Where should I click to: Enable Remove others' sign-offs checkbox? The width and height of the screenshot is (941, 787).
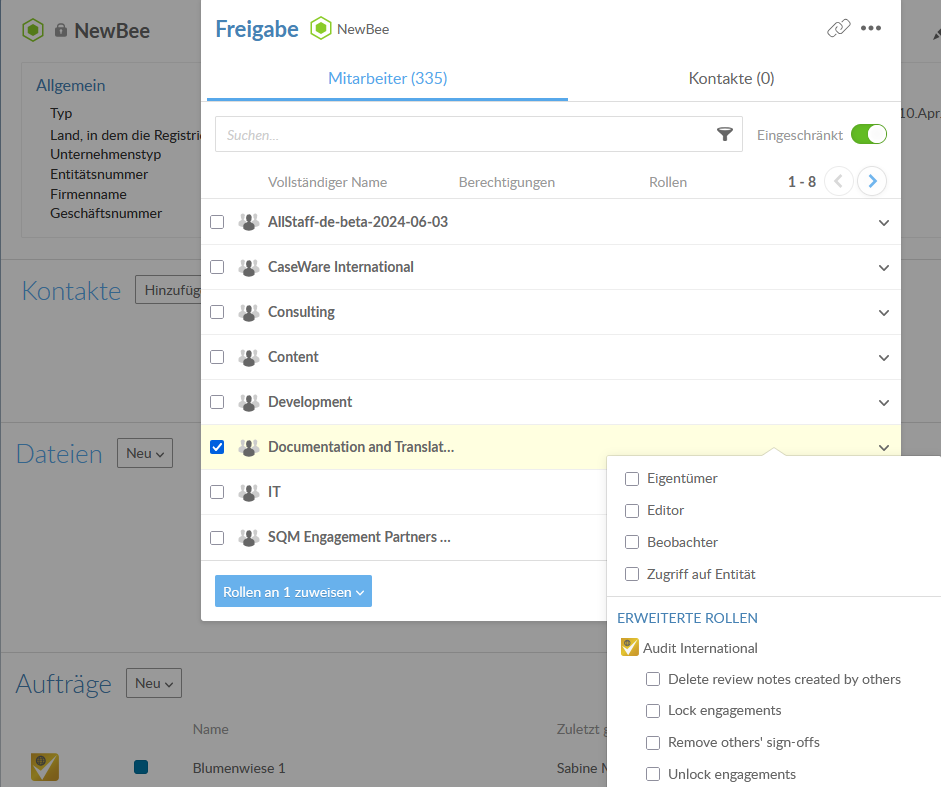coord(653,743)
